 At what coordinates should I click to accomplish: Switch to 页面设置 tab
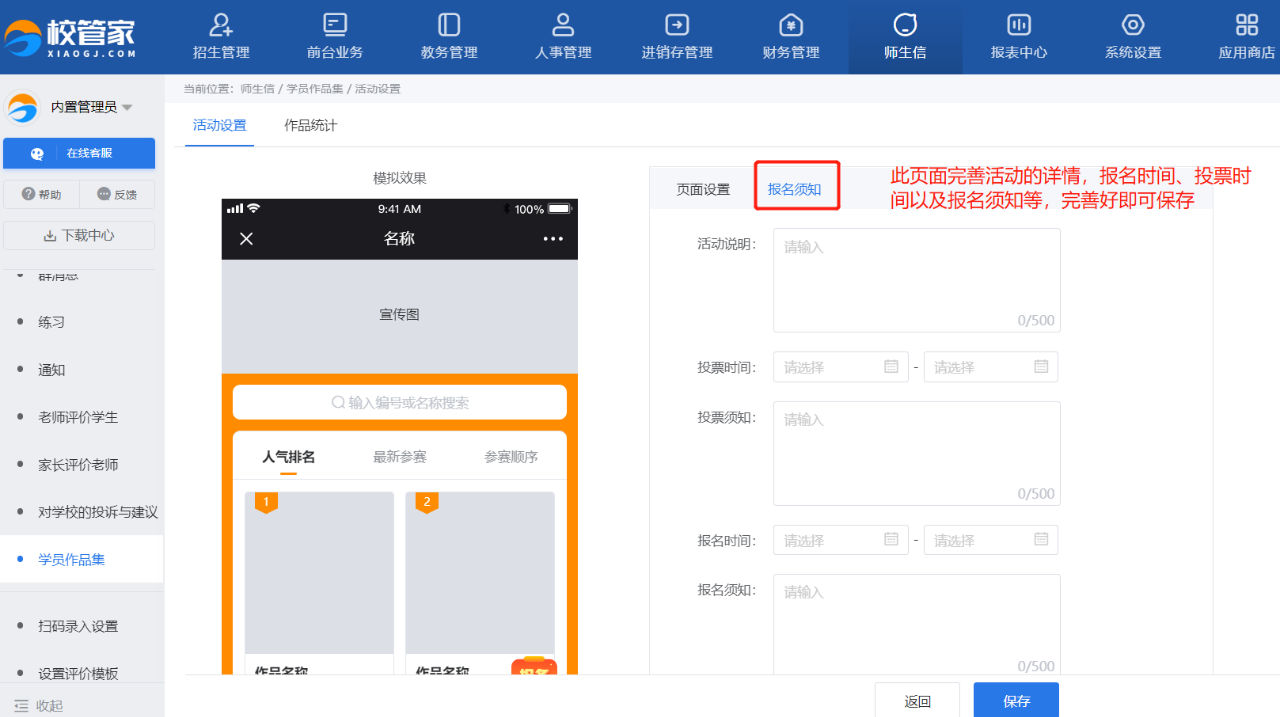coord(703,189)
